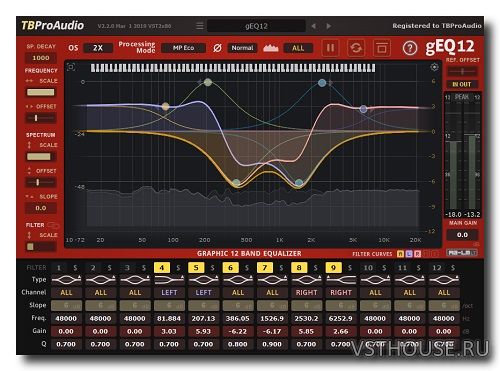The image size is (500, 371).
Task: Enable filter 1 button
Action: (59, 267)
